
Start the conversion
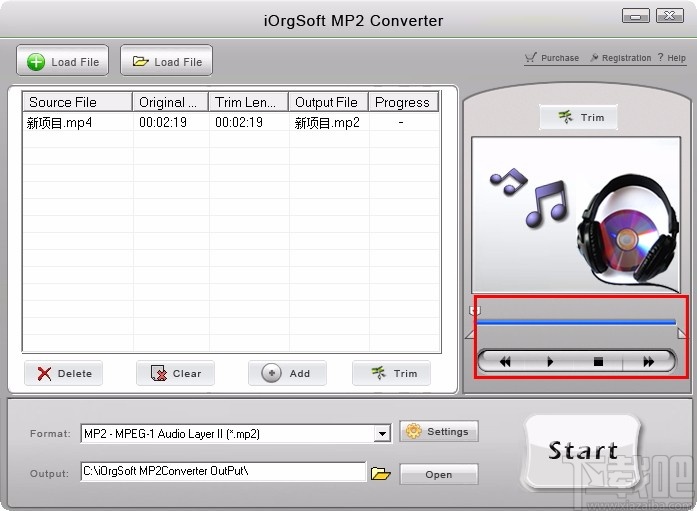(x=583, y=451)
